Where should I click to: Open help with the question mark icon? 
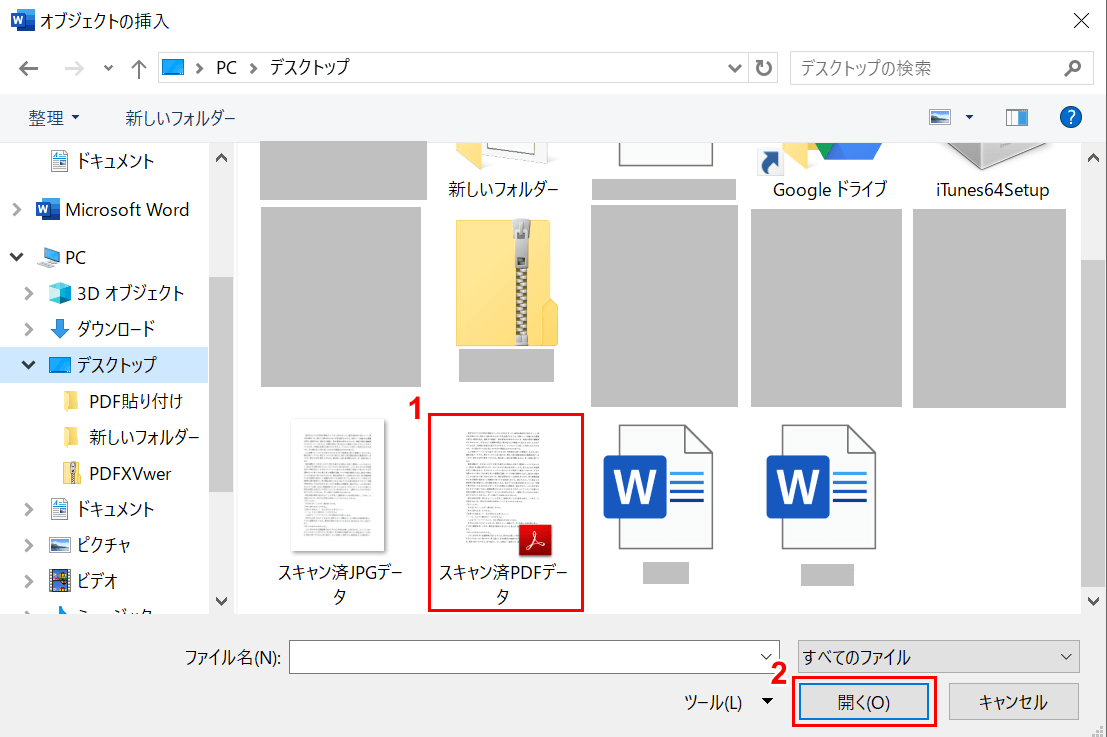(1071, 117)
